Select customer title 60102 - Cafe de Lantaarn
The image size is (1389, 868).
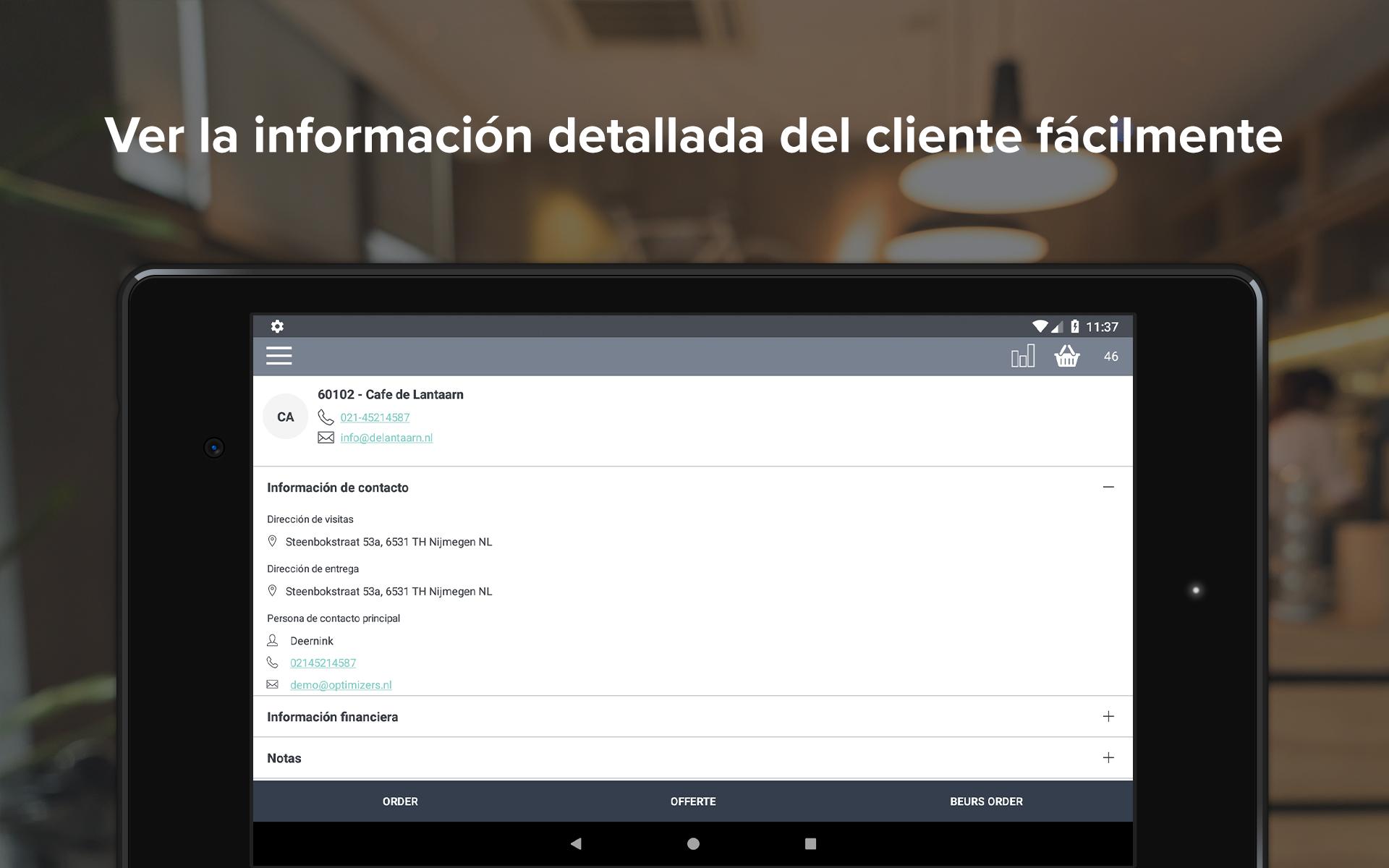click(x=391, y=394)
